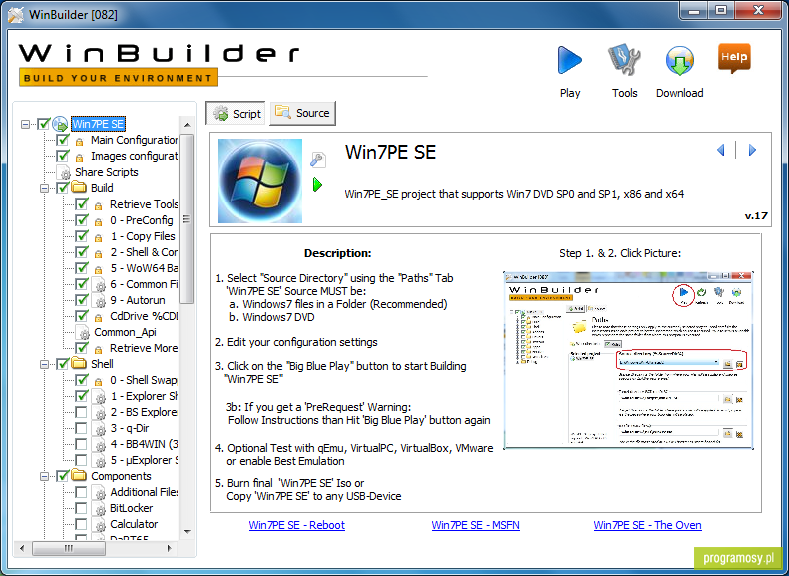Click the Shell folder icon
This screenshot has width=789, height=576.
pyautogui.click(x=78, y=363)
